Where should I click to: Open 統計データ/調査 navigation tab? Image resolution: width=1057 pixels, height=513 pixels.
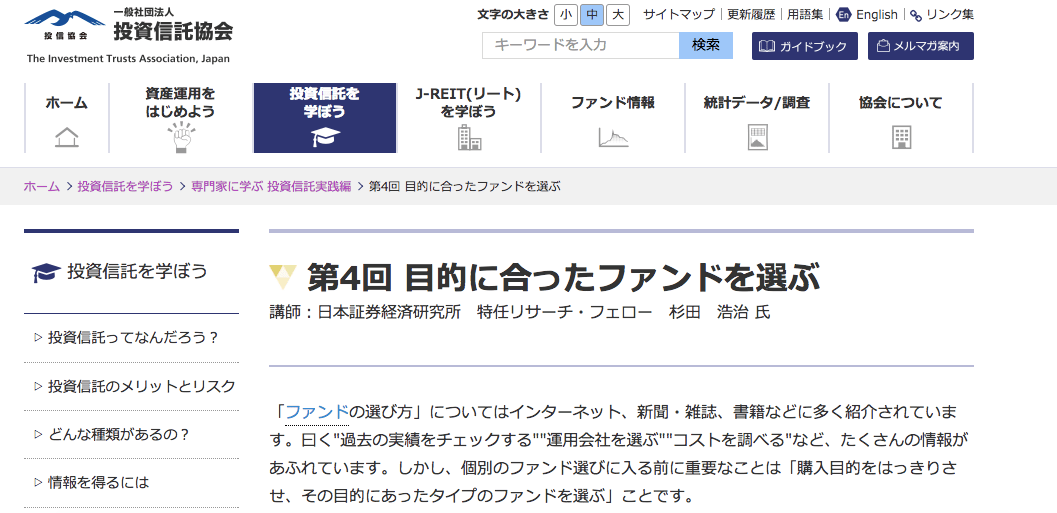tap(757, 118)
